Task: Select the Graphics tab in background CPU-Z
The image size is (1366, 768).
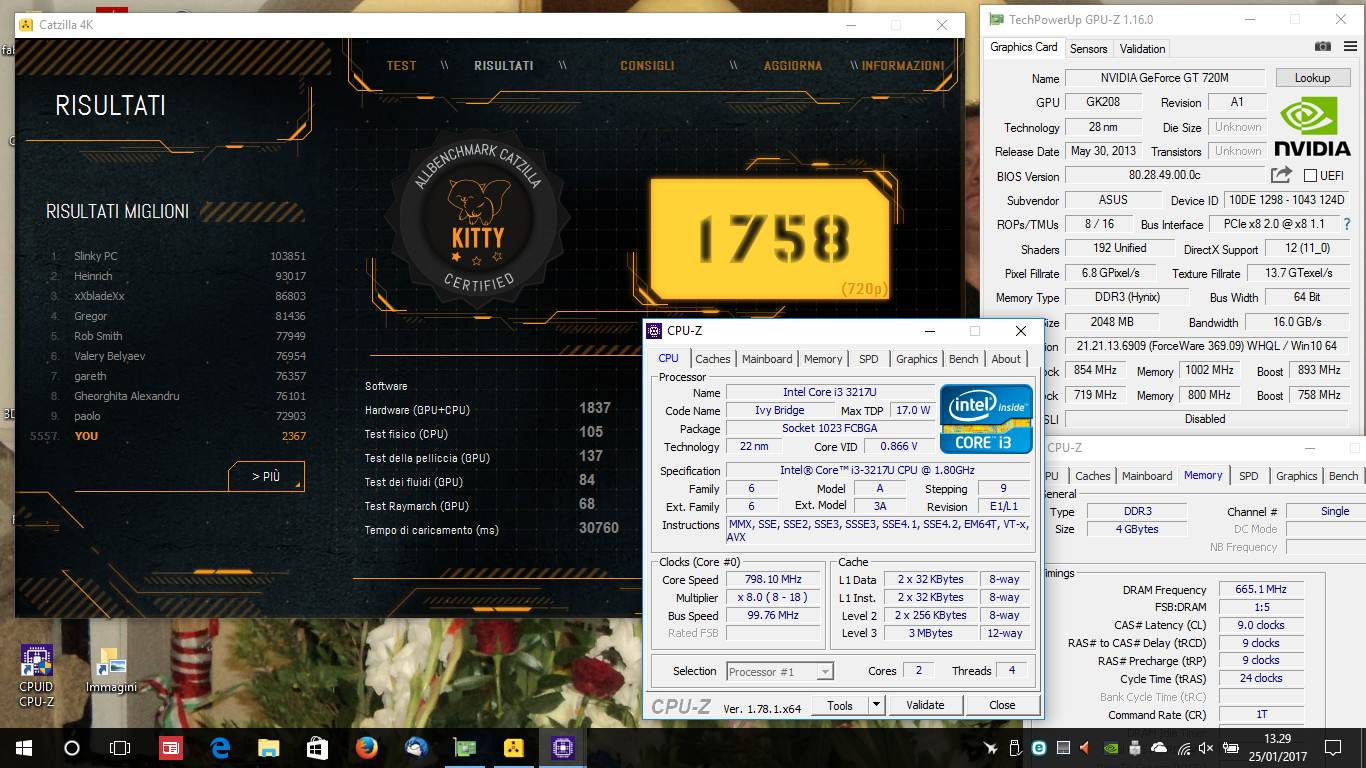Action: click(1297, 476)
